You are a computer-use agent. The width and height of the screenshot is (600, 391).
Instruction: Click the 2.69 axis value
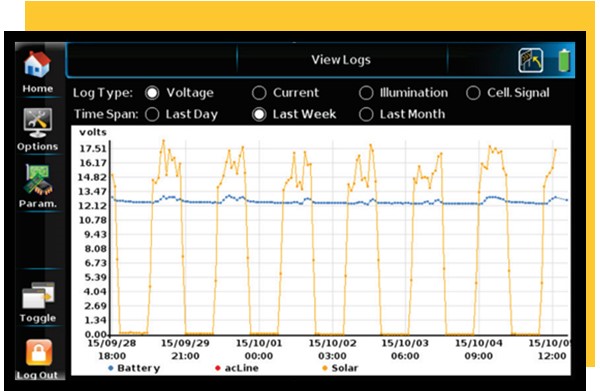coord(96,306)
